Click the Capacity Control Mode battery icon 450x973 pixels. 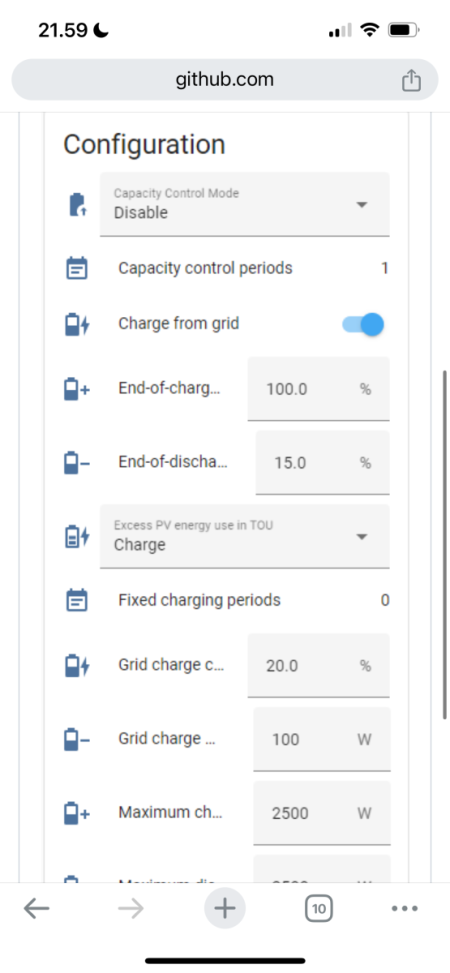[x=77, y=205]
